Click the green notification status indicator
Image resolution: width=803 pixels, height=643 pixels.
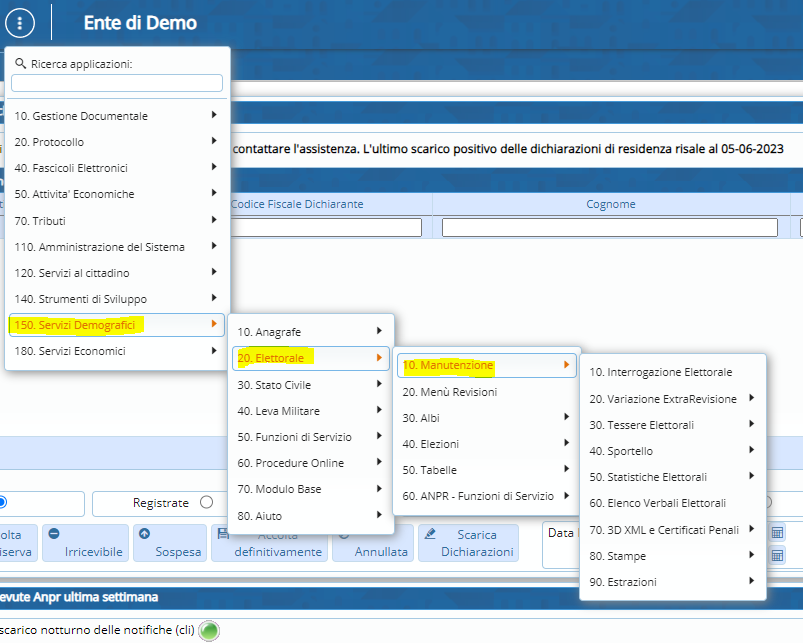click(209, 630)
